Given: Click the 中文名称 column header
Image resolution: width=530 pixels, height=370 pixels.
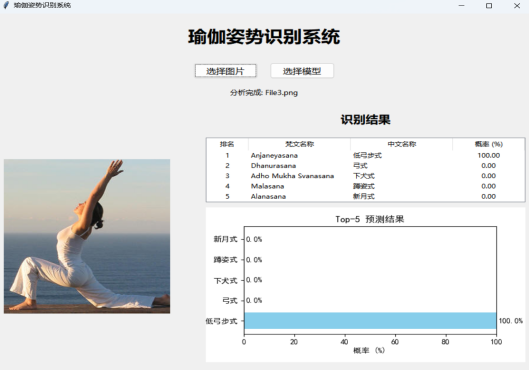Looking at the screenshot, I should (x=402, y=144).
